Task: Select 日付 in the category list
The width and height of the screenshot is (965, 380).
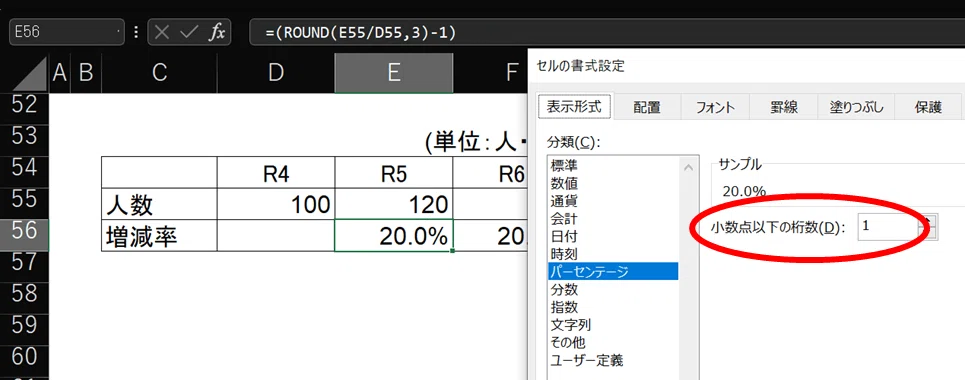Action: pos(613,236)
